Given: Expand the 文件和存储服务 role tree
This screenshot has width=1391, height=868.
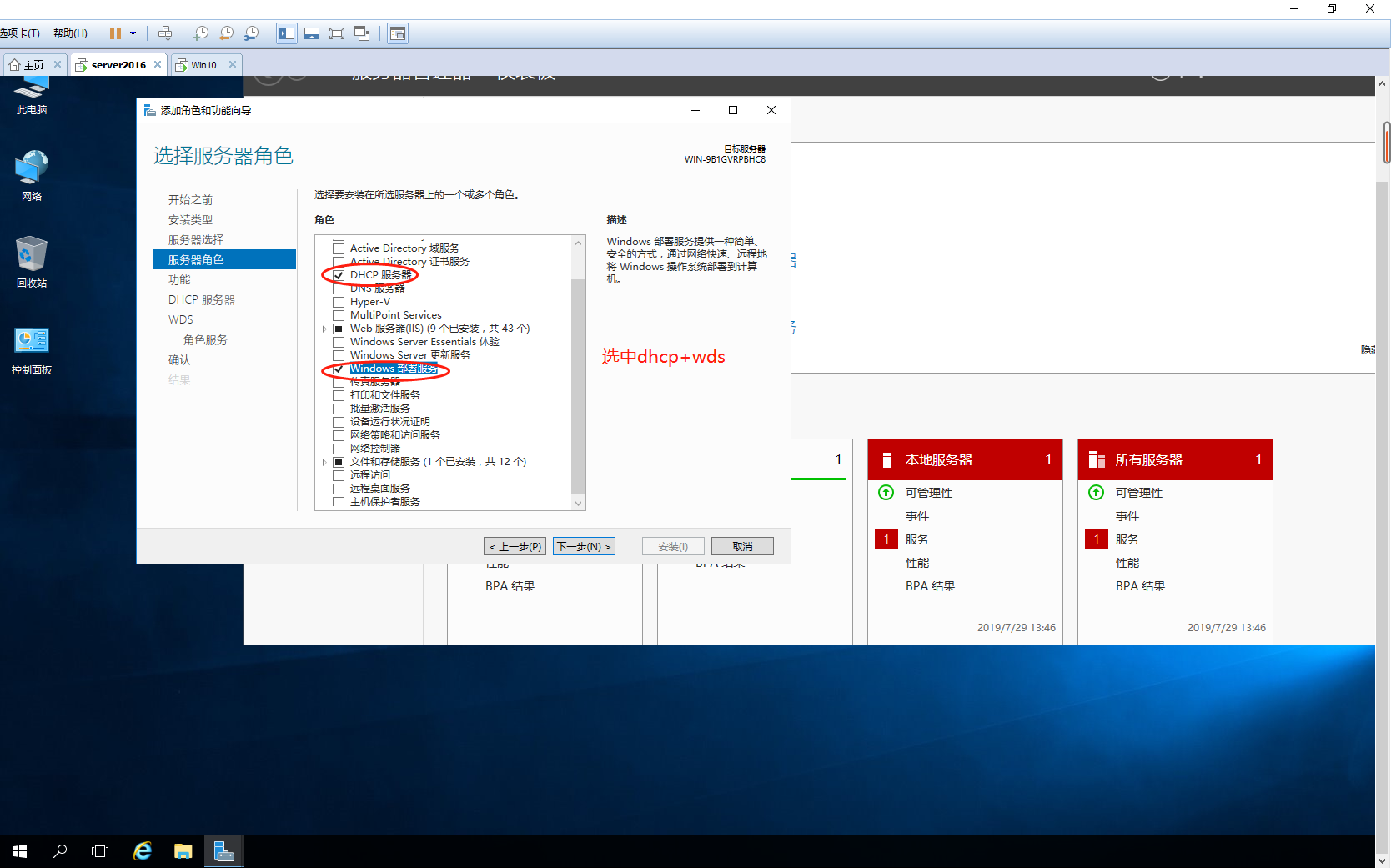Looking at the screenshot, I should (324, 462).
